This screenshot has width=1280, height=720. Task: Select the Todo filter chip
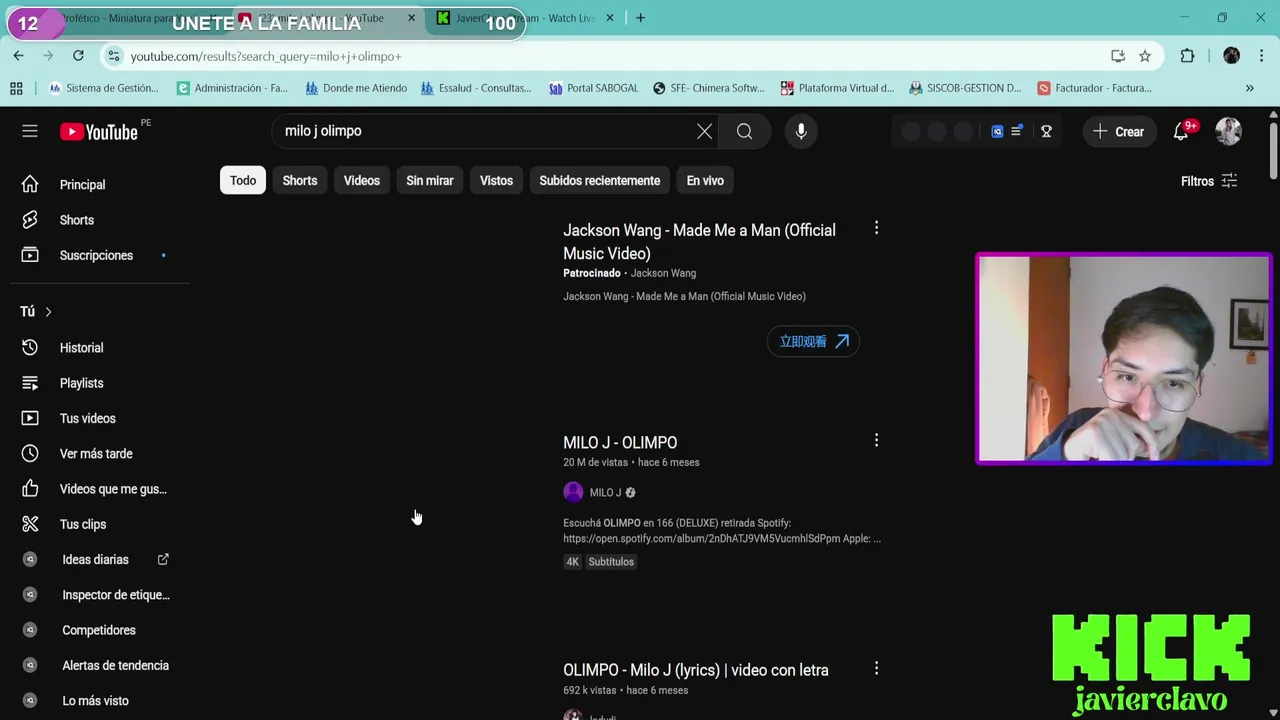243,181
